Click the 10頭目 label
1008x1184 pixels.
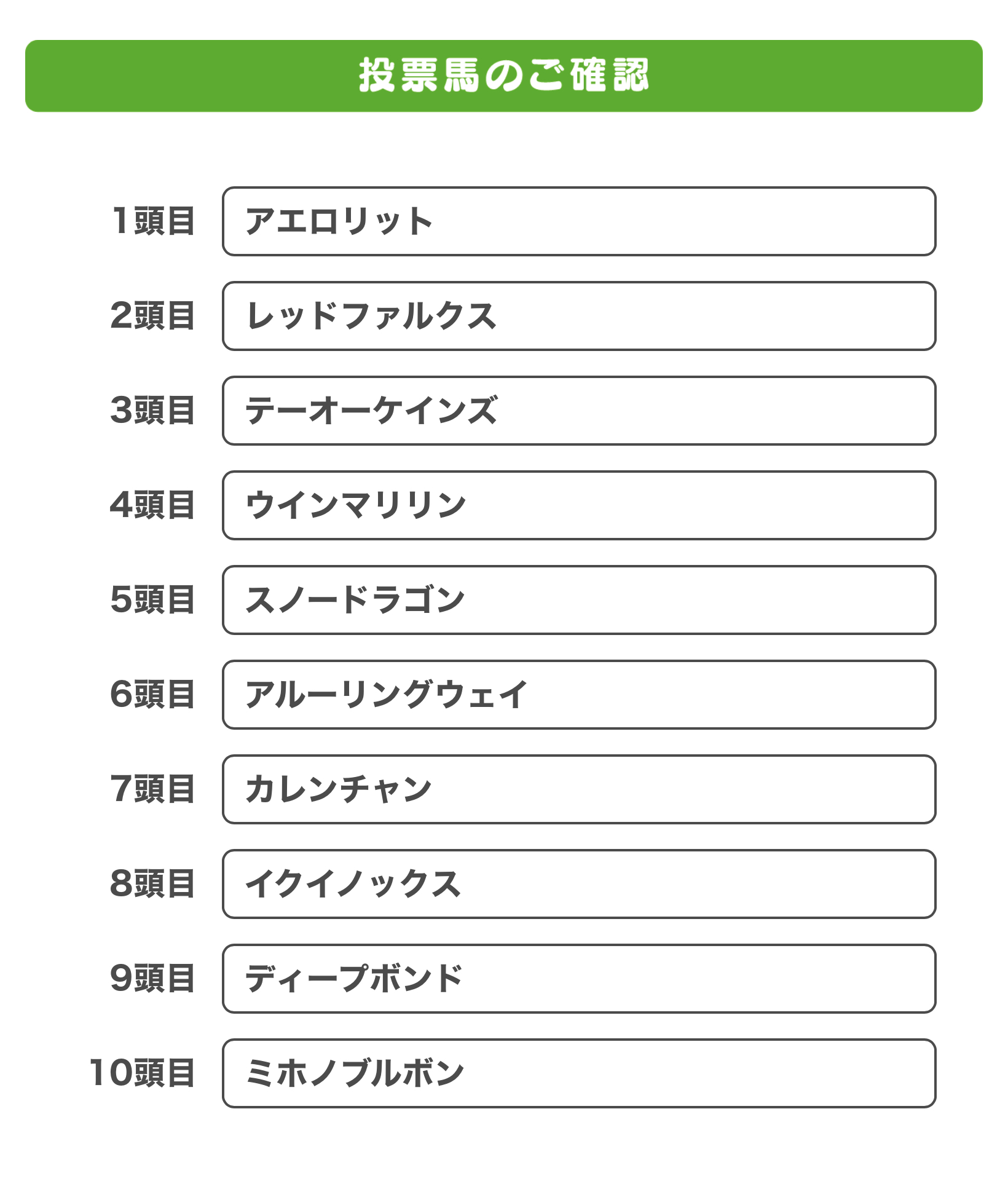pyautogui.click(x=143, y=1073)
